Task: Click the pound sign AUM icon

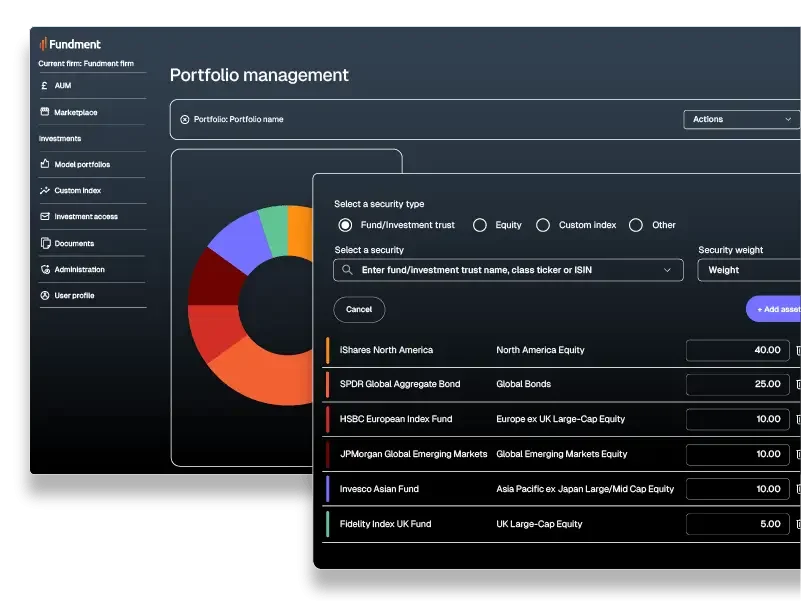Action: [x=44, y=86]
